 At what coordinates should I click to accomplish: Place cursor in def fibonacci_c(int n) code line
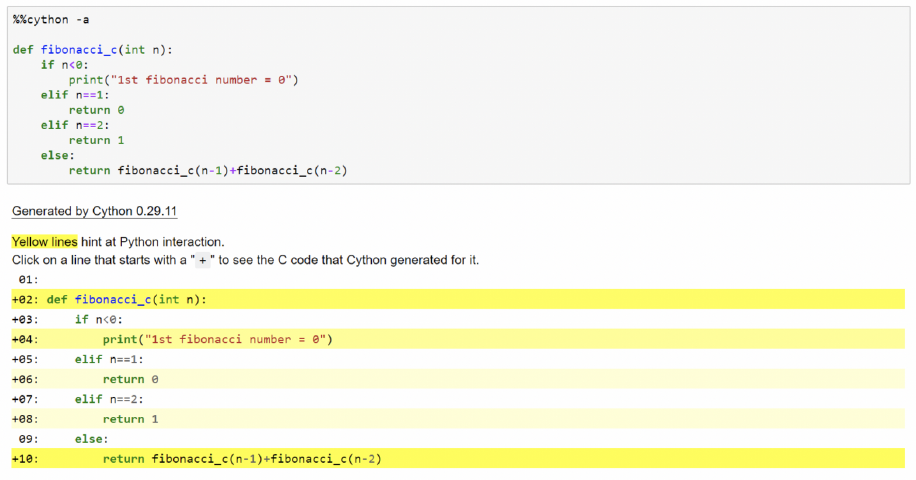[x=92, y=50]
